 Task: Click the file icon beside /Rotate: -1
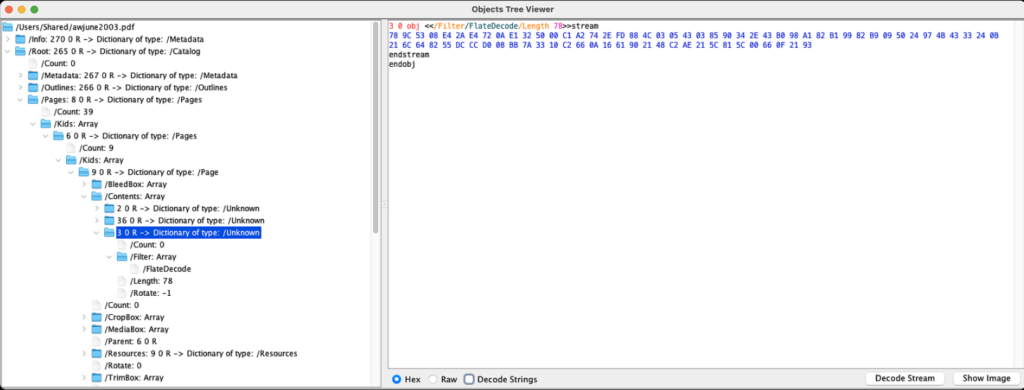click(x=122, y=293)
